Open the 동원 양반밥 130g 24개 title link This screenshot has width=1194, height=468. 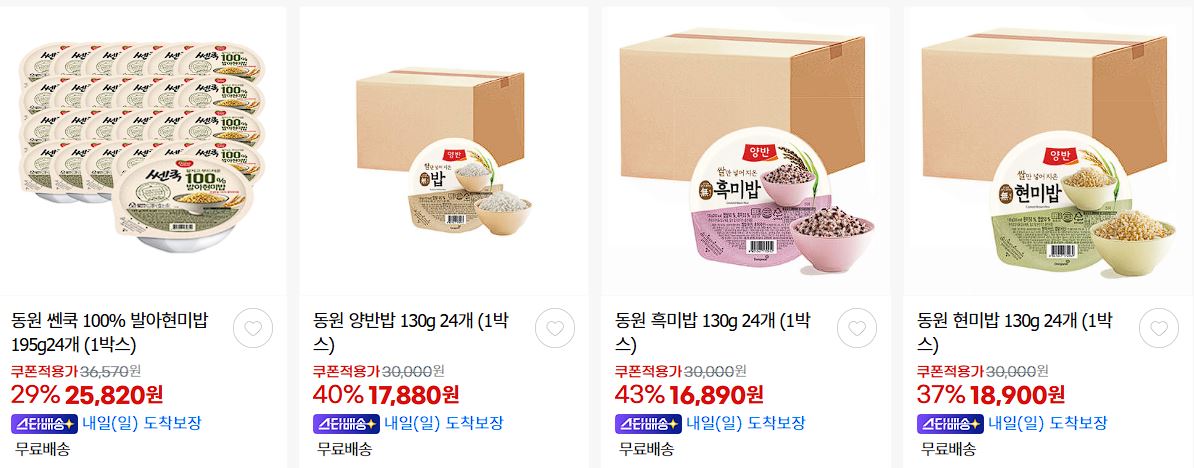411,333
